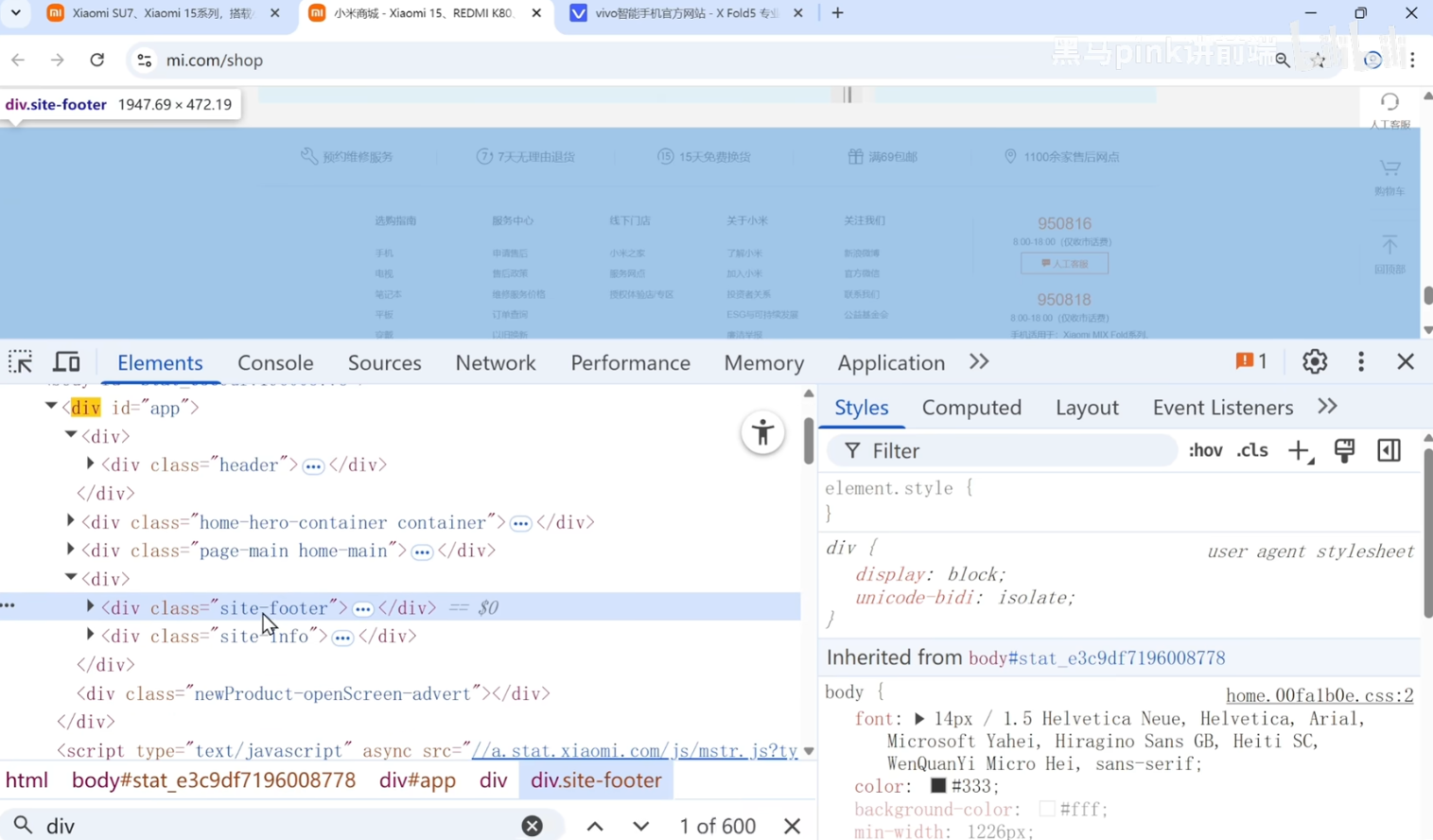Expand the page-main home-main div

pyautogui.click(x=71, y=550)
